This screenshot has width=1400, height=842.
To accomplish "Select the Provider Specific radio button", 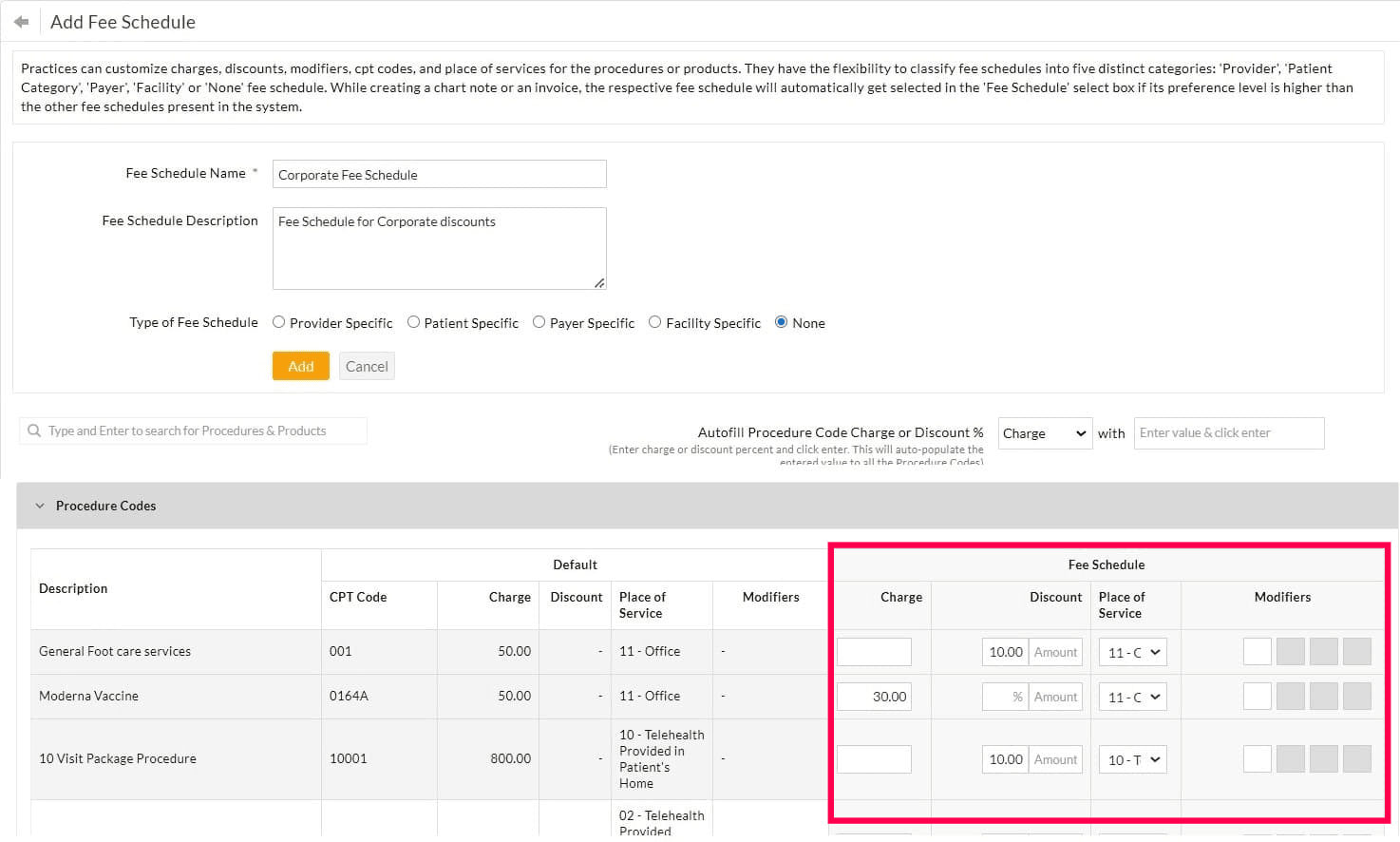I will [x=278, y=321].
